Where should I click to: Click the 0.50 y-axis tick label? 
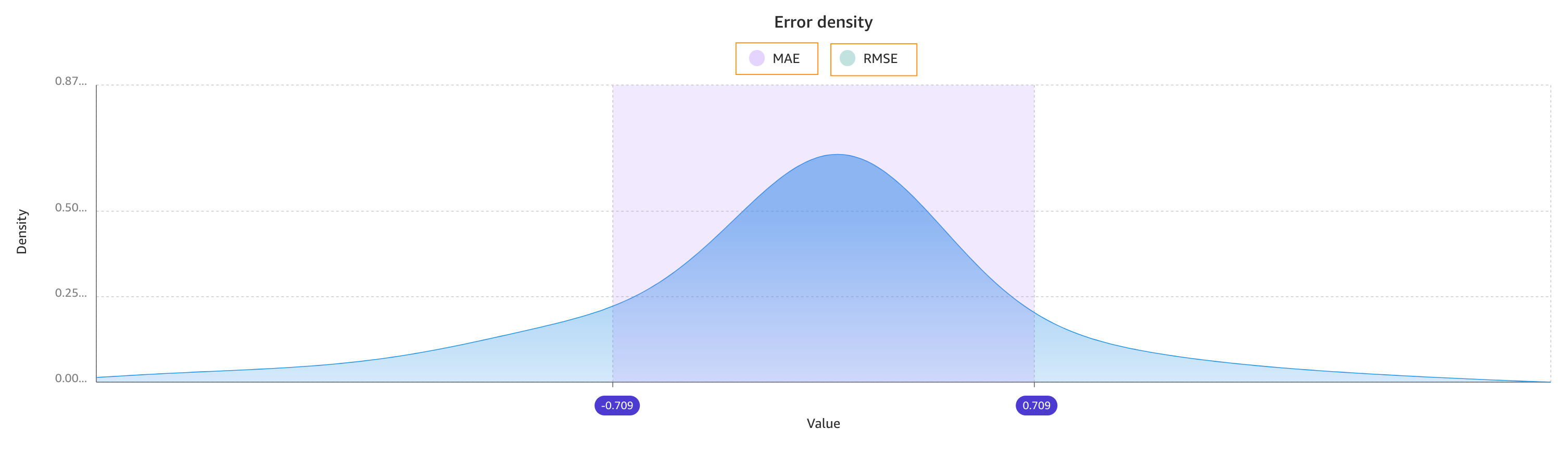pos(71,208)
